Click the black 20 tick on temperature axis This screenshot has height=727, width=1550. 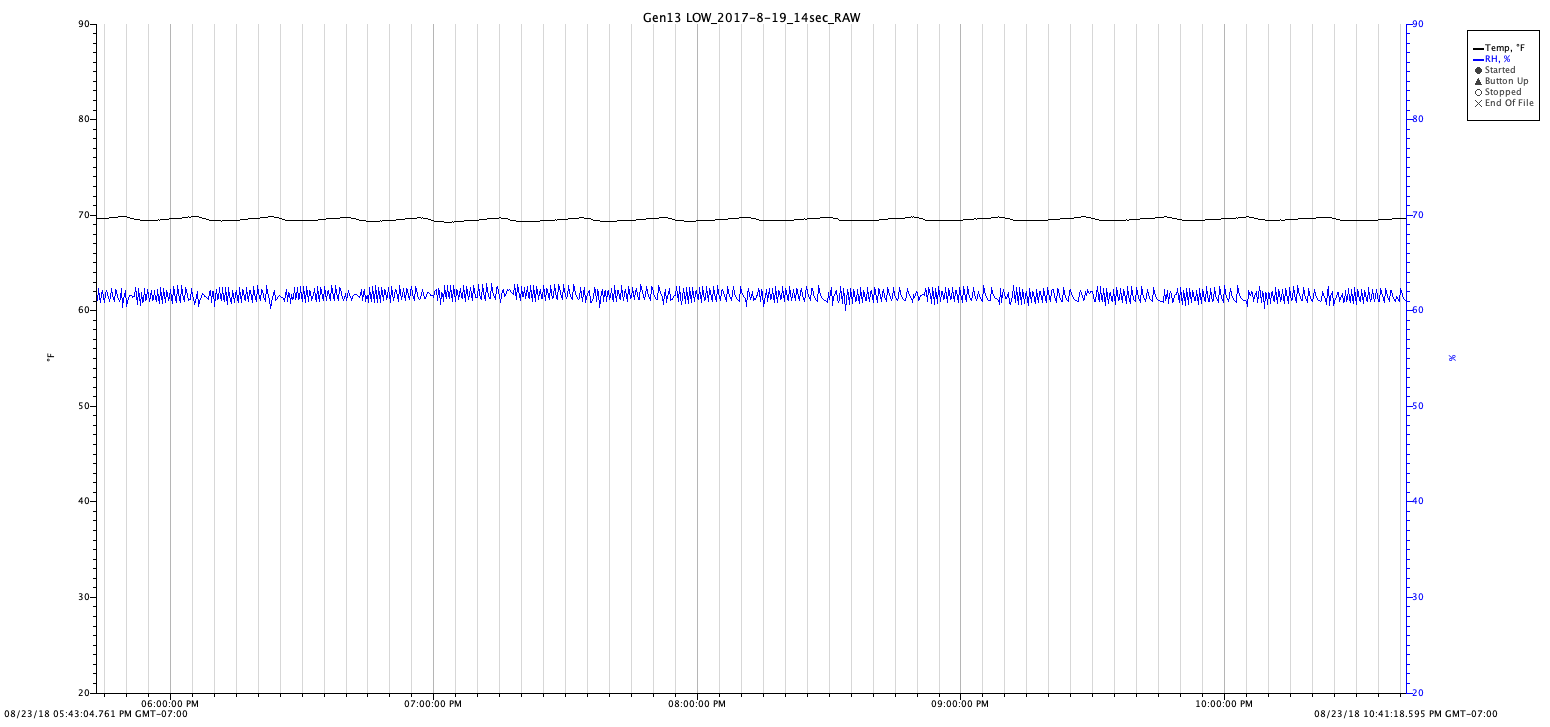click(85, 692)
